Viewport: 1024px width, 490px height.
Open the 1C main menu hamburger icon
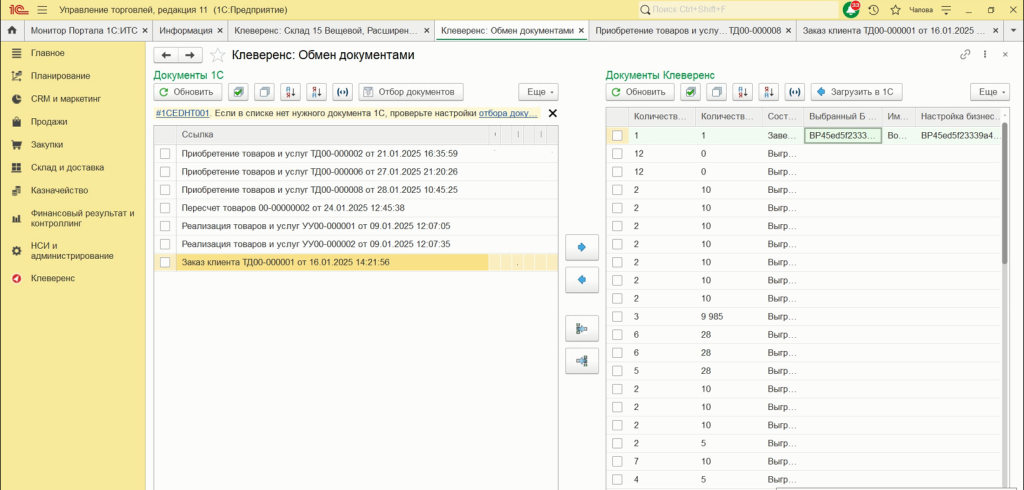42,10
